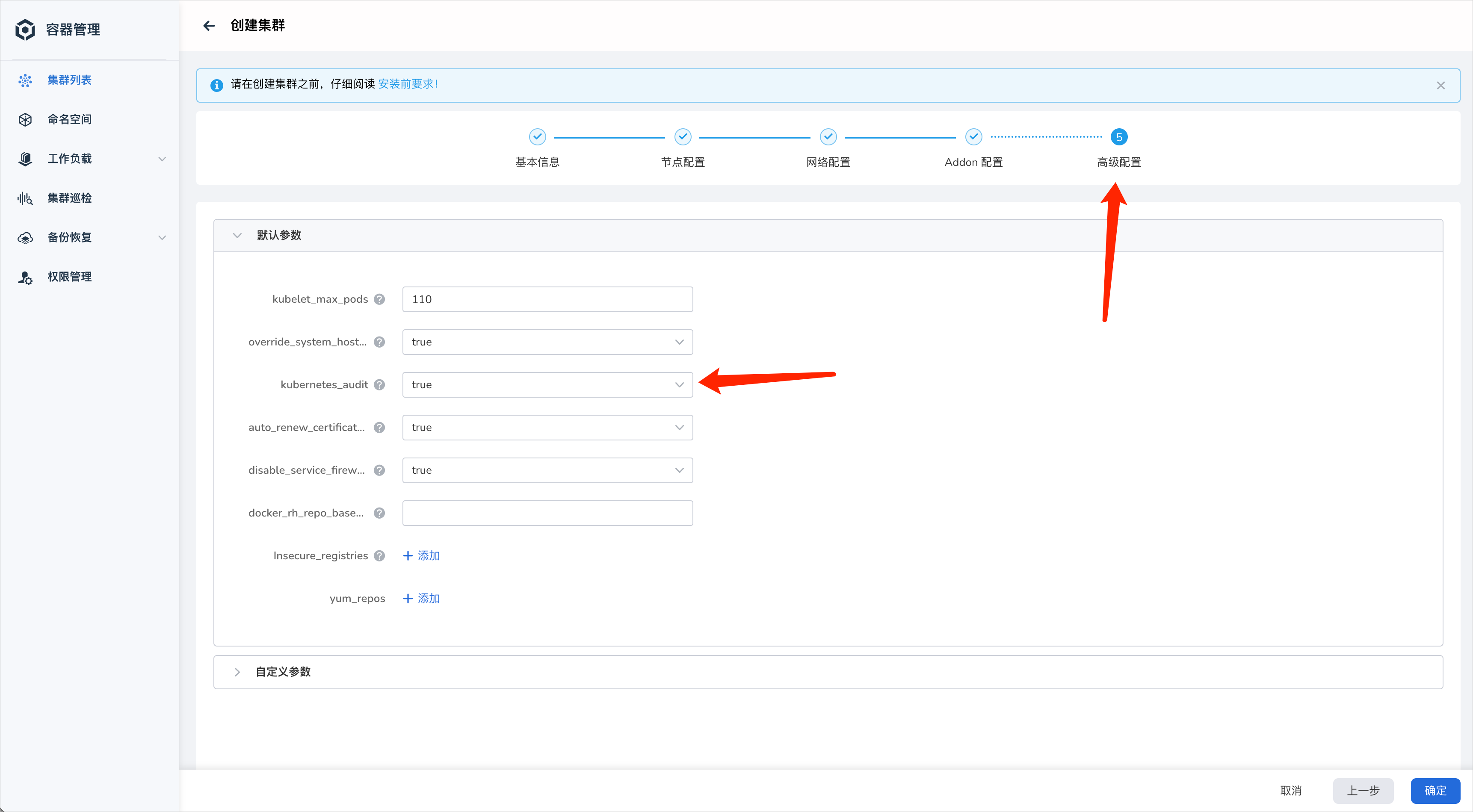Expand the 自定义参数 section
Image resolution: width=1473 pixels, height=812 pixels.
pos(237,672)
